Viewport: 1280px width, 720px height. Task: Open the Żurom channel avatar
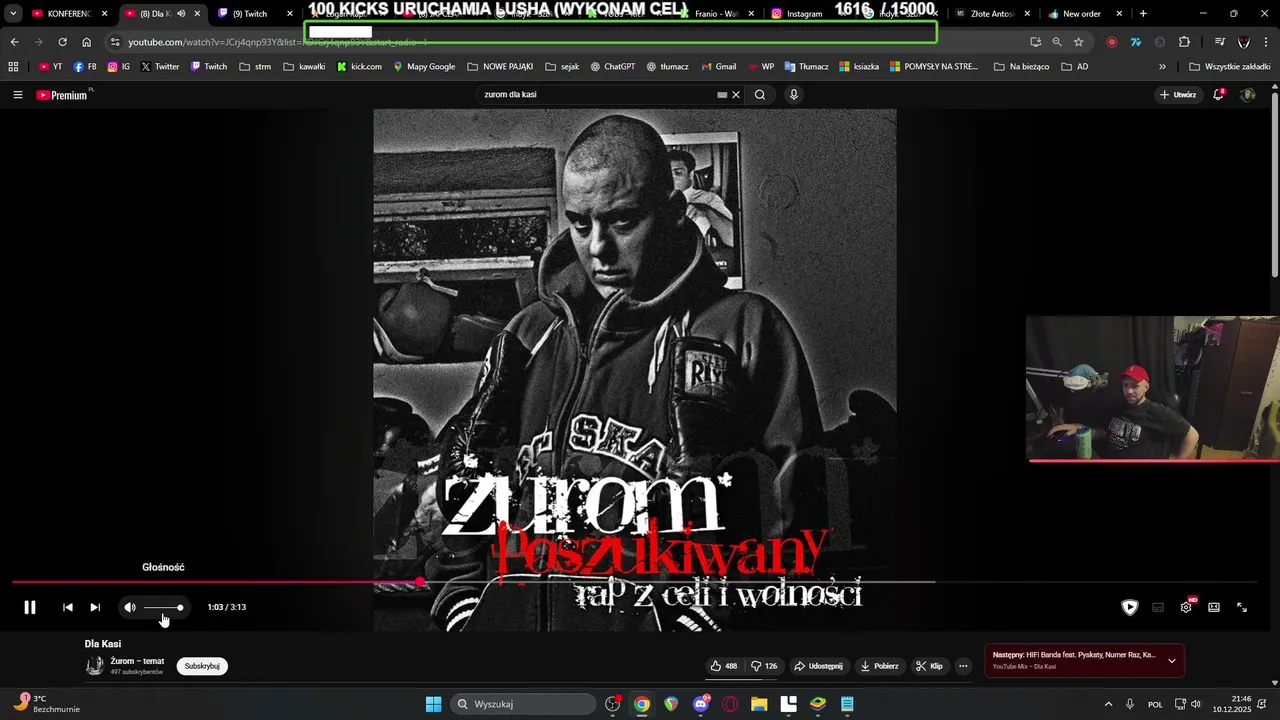(x=95, y=666)
